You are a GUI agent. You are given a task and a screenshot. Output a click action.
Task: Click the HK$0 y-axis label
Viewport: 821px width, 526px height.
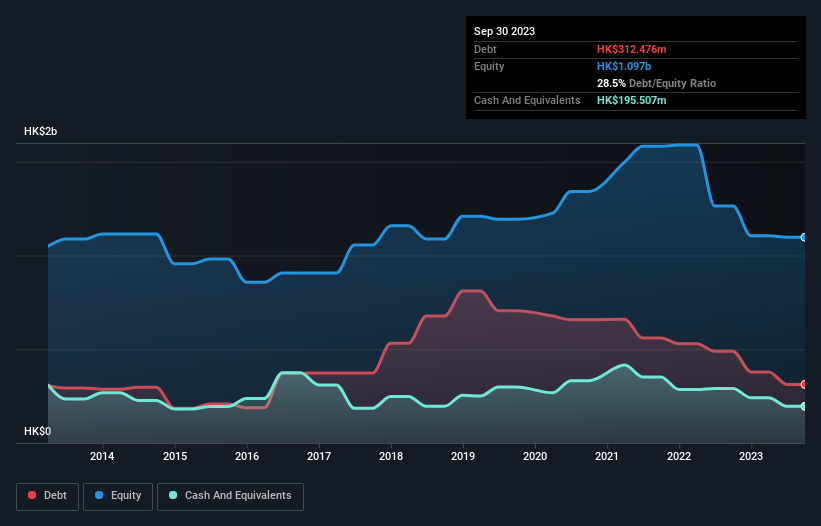point(38,431)
